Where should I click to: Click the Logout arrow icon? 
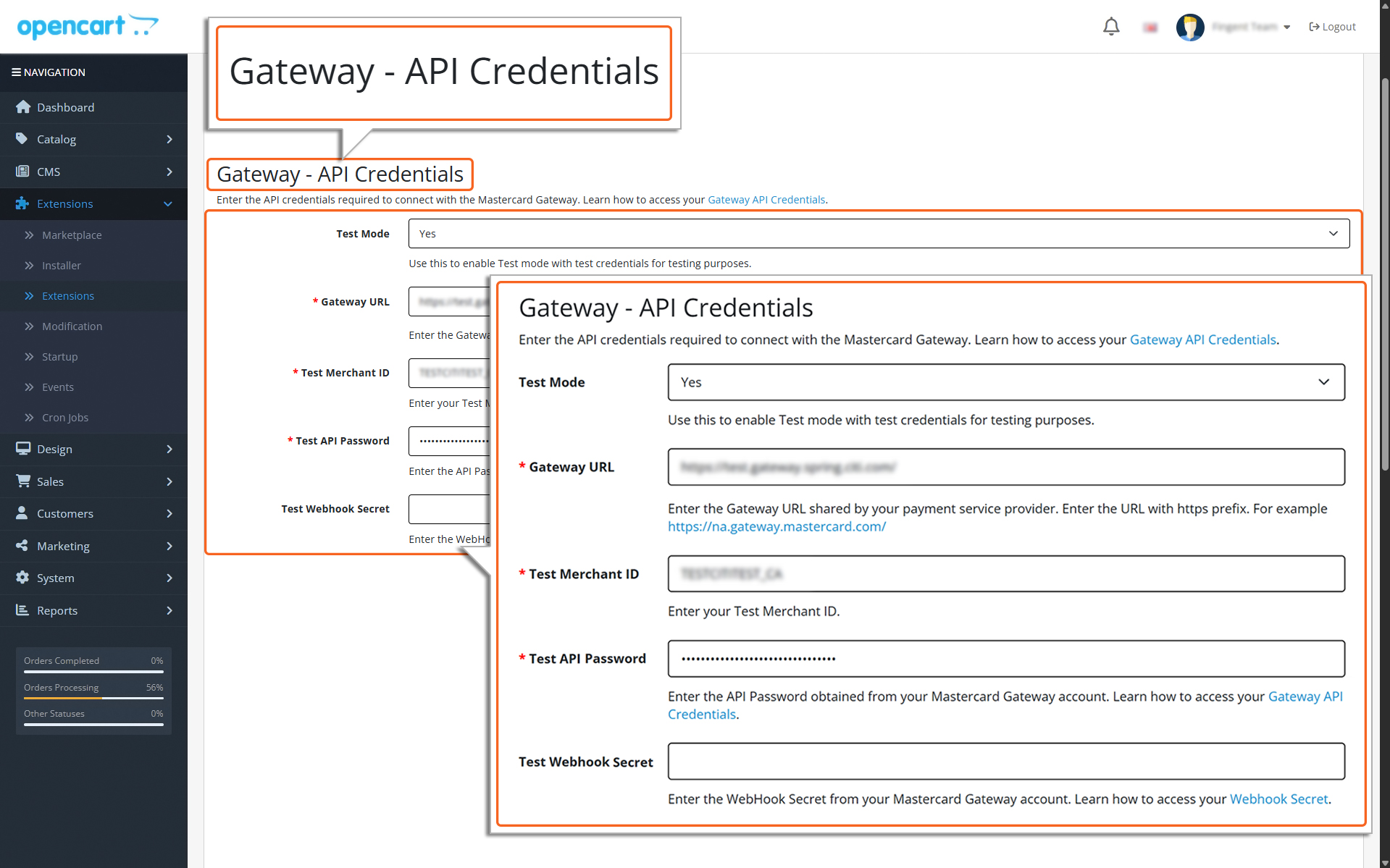1314,27
